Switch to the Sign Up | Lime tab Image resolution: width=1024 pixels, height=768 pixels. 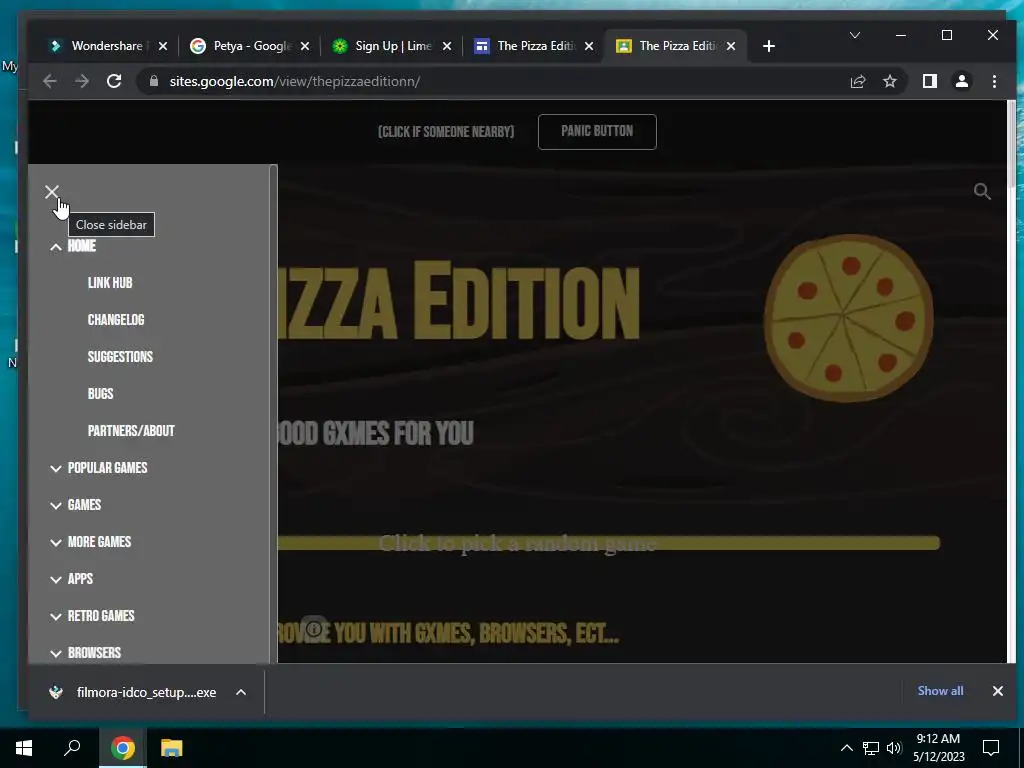(393, 46)
